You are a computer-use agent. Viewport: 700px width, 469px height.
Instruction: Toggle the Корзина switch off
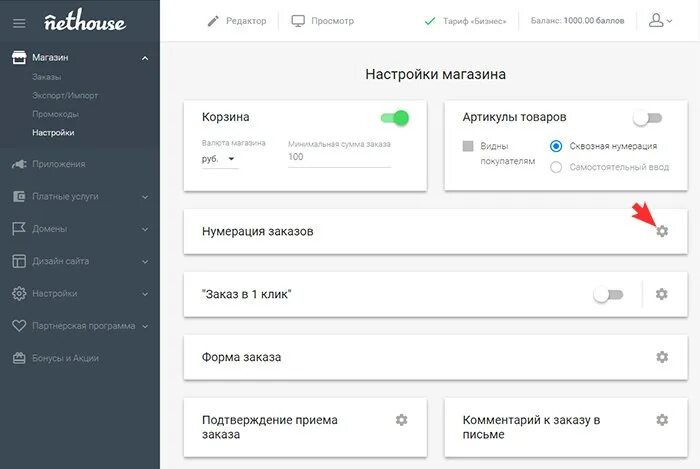pyautogui.click(x=395, y=118)
